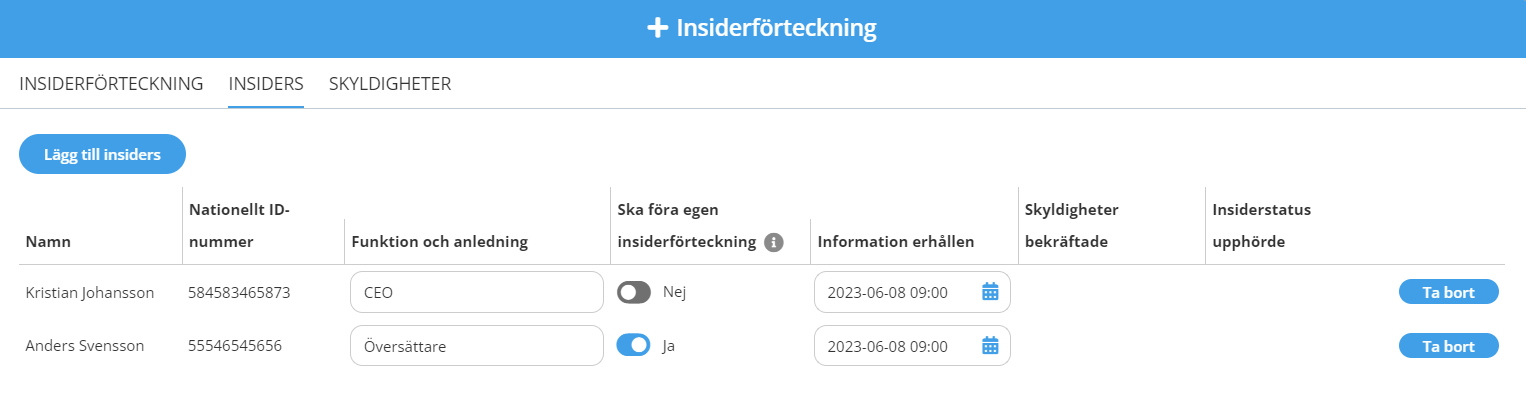Disable the Ja switch for Anders Svensson
The width and height of the screenshot is (1526, 407).
tap(634, 346)
